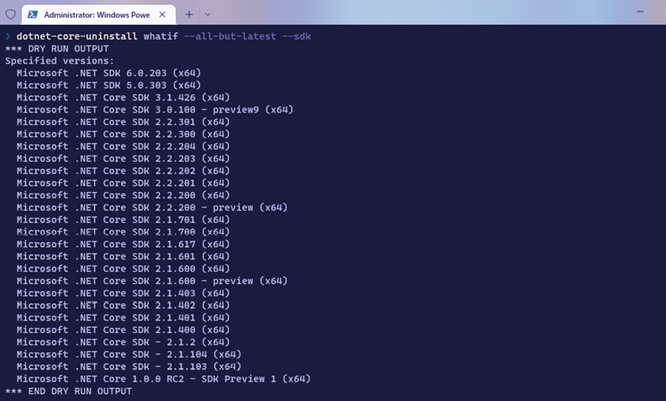Click the --sdk argument text
Image resolution: width=666 pixels, height=401 pixels.
tap(296, 37)
